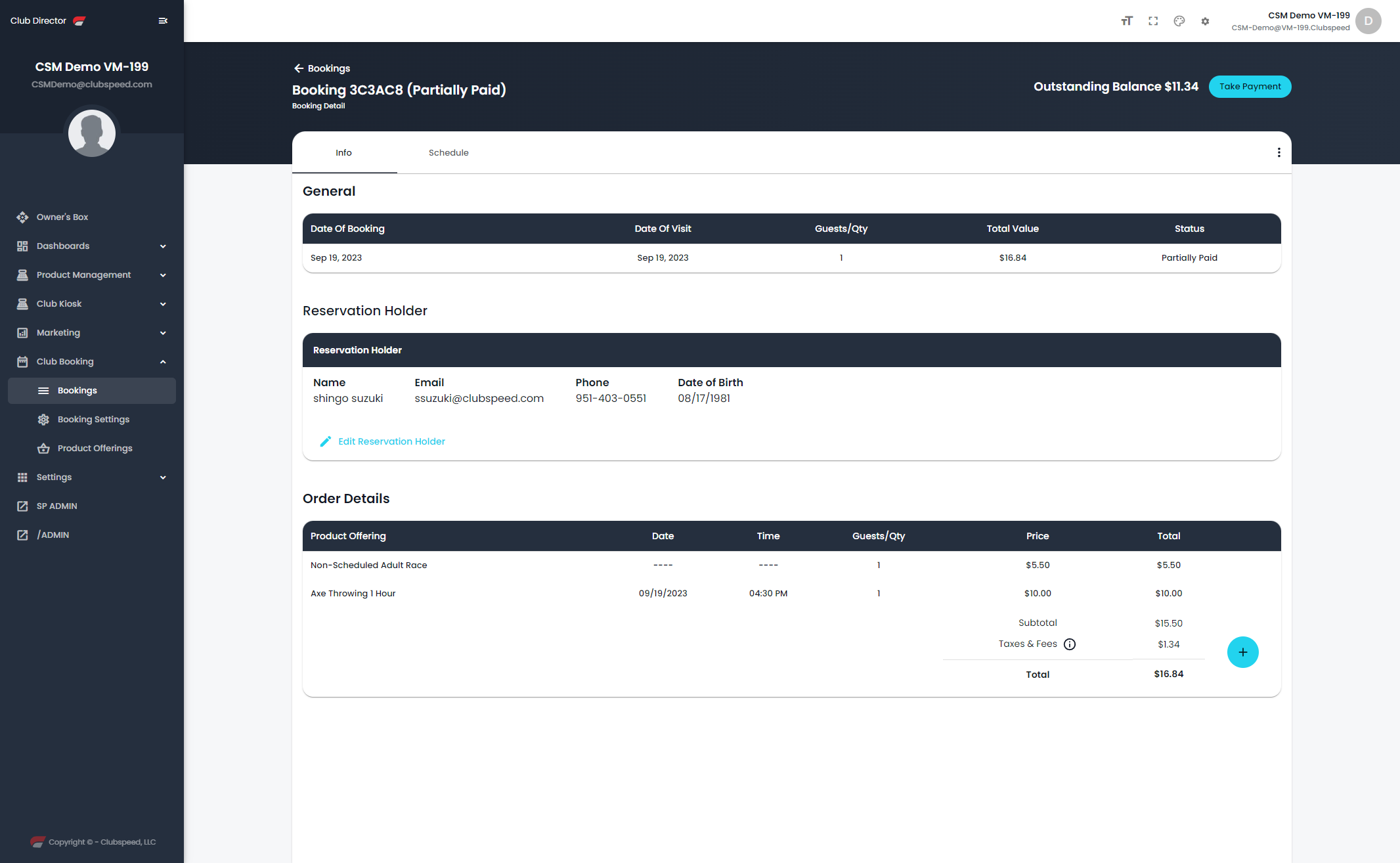The image size is (1400, 863).
Task: Switch to the Schedule tab
Action: tap(448, 152)
